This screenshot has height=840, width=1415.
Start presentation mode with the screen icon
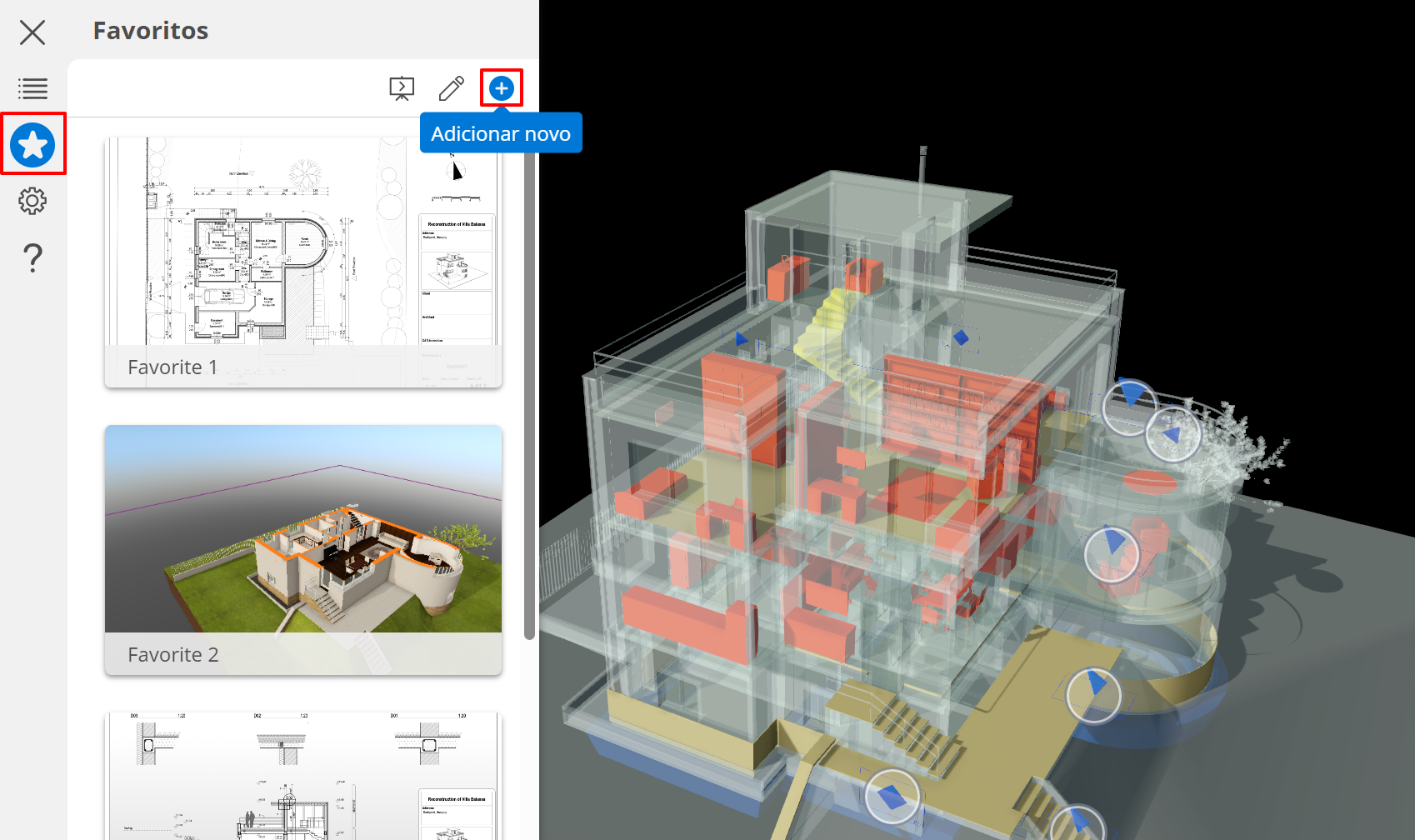coord(402,88)
